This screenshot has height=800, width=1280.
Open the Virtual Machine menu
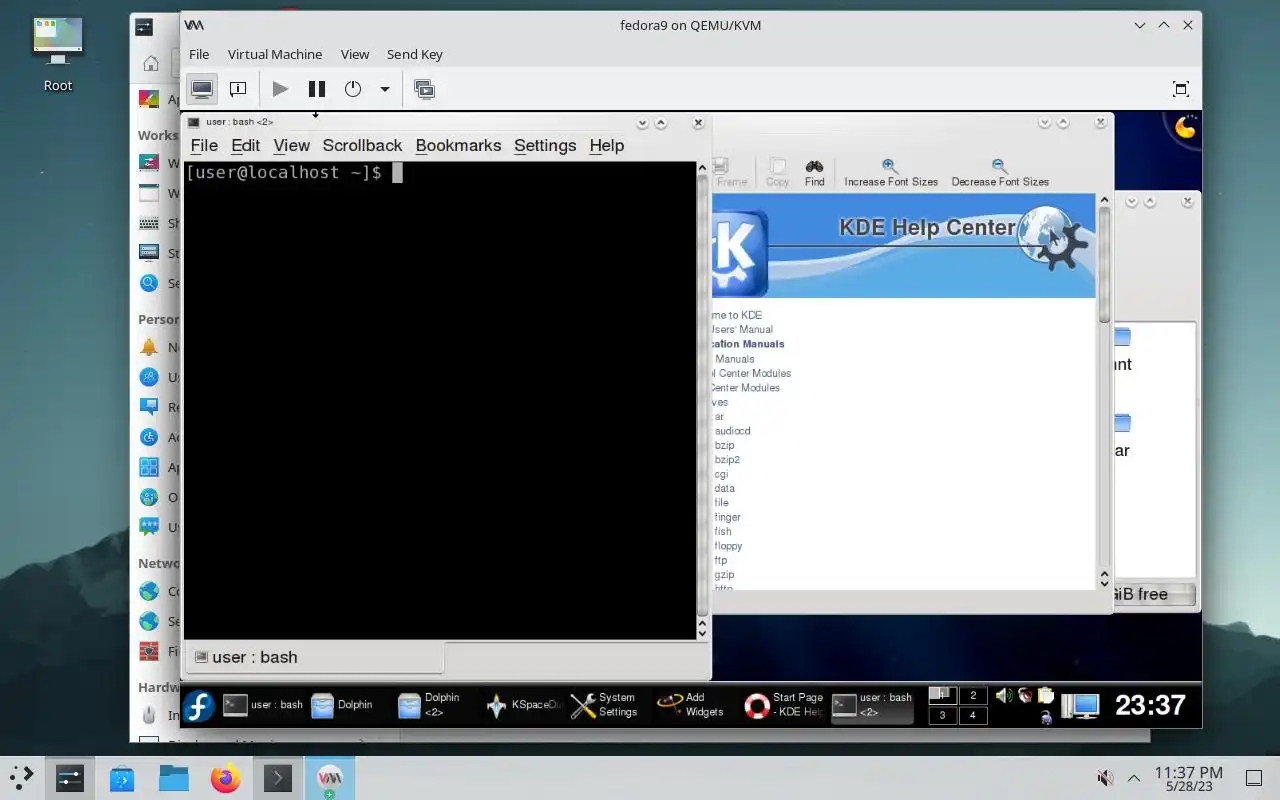[x=275, y=54]
